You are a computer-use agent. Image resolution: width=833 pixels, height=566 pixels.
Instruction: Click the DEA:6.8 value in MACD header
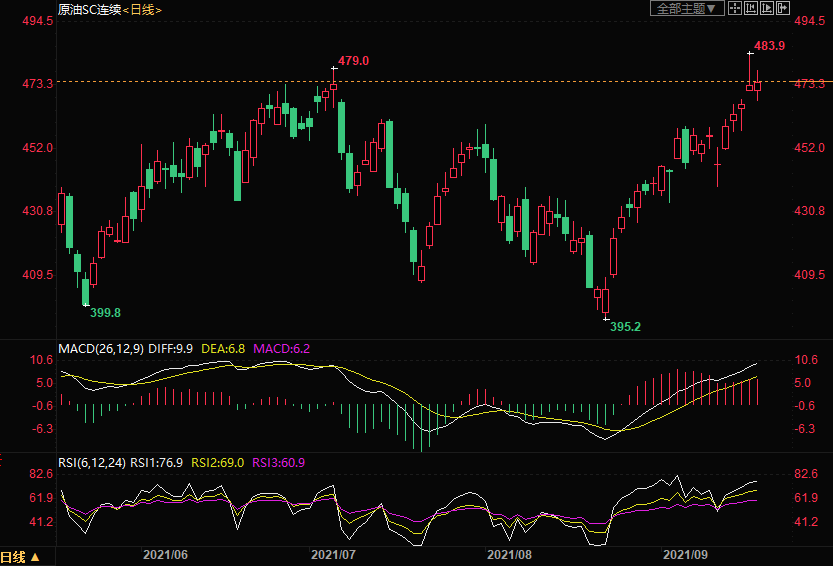(x=224, y=348)
